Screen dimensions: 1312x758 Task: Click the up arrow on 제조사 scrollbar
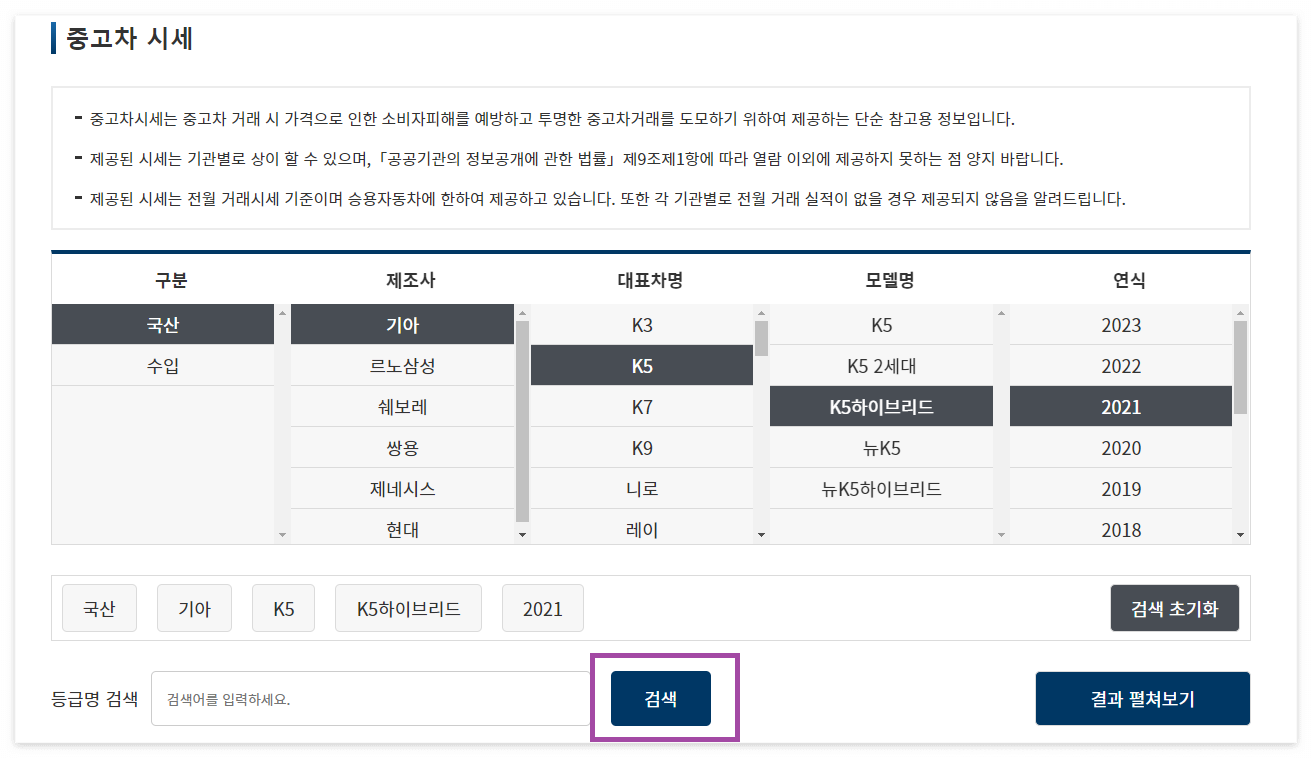click(x=521, y=312)
